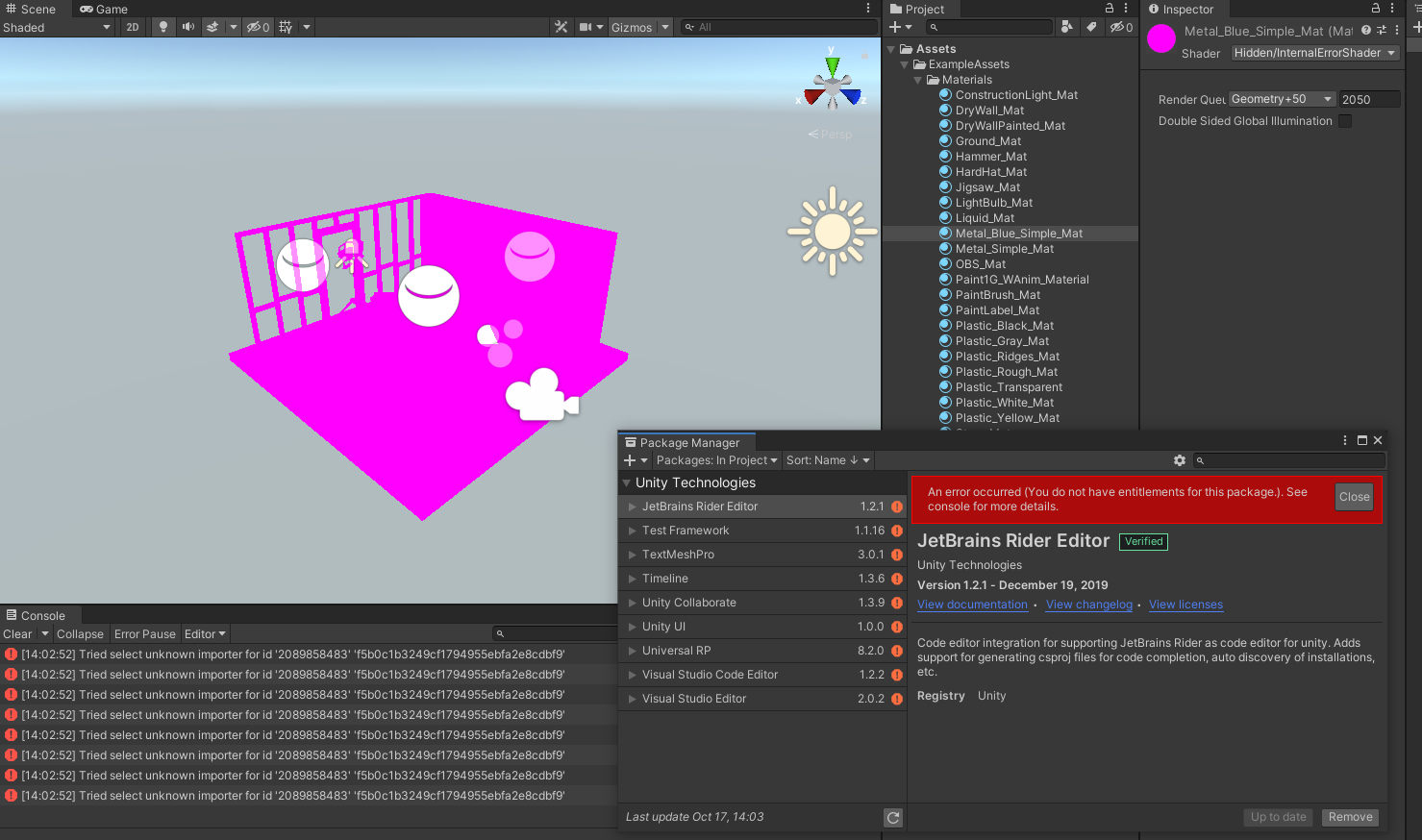Image resolution: width=1422 pixels, height=840 pixels.
Task: Clear the console messages
Action: click(17, 634)
